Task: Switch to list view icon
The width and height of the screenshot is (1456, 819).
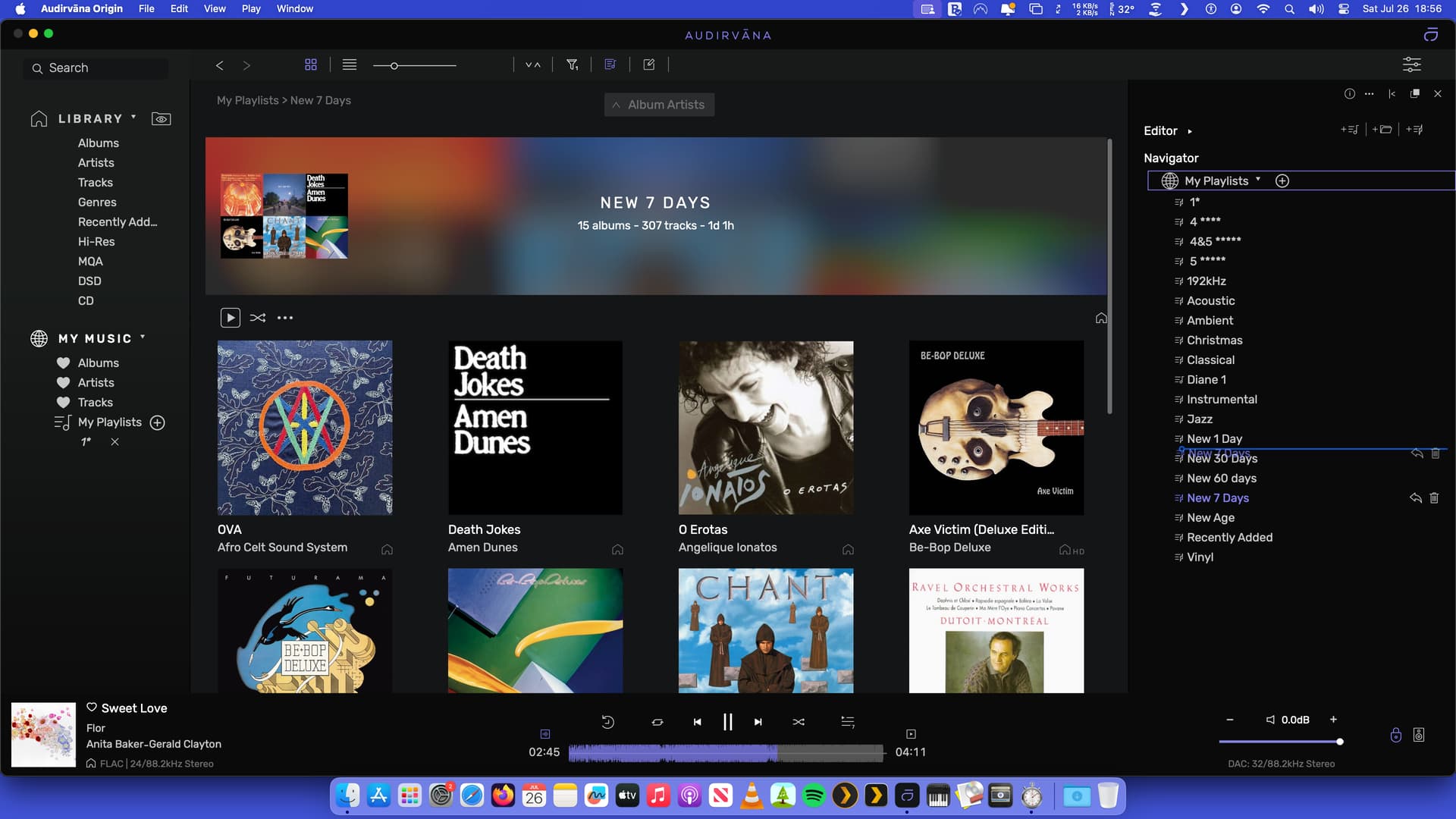Action: click(x=350, y=64)
